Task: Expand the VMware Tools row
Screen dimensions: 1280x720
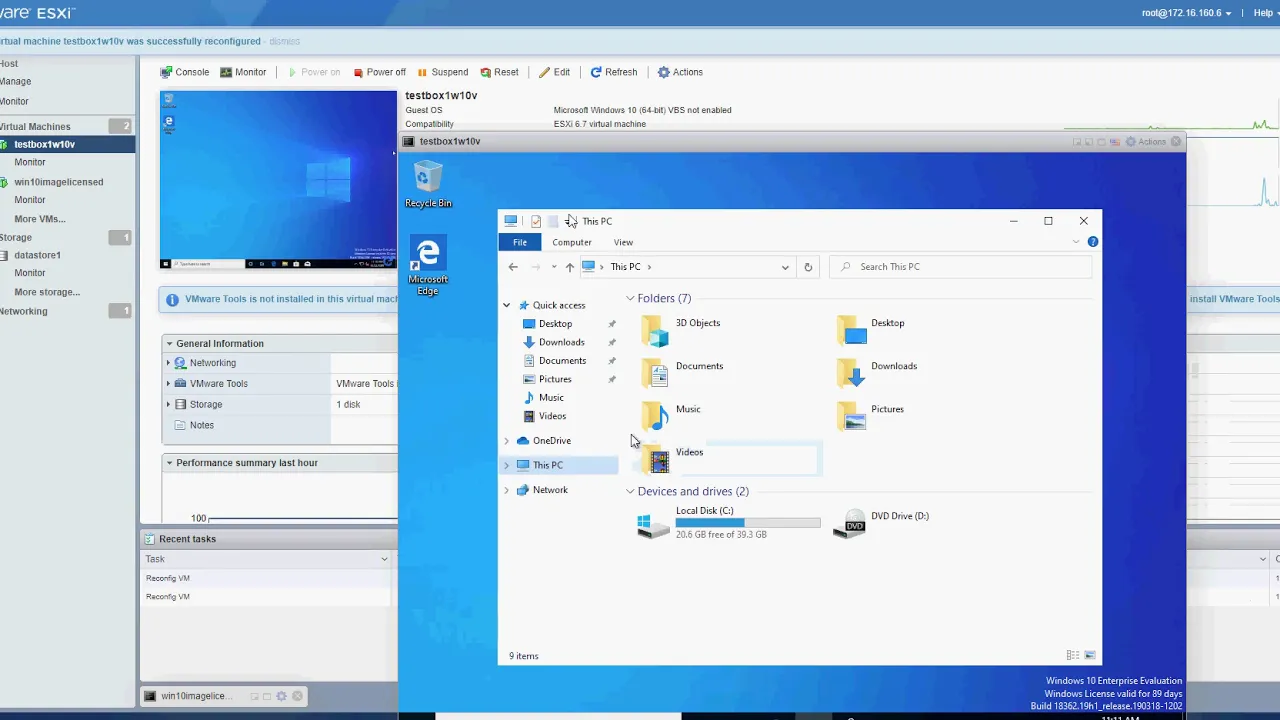Action: [x=169, y=384]
